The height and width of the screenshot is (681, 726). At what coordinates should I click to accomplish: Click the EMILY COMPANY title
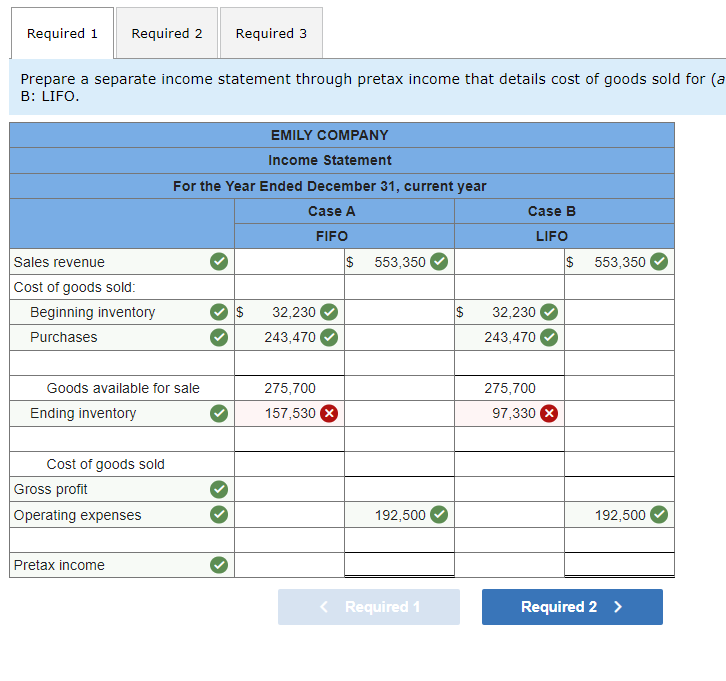point(330,135)
